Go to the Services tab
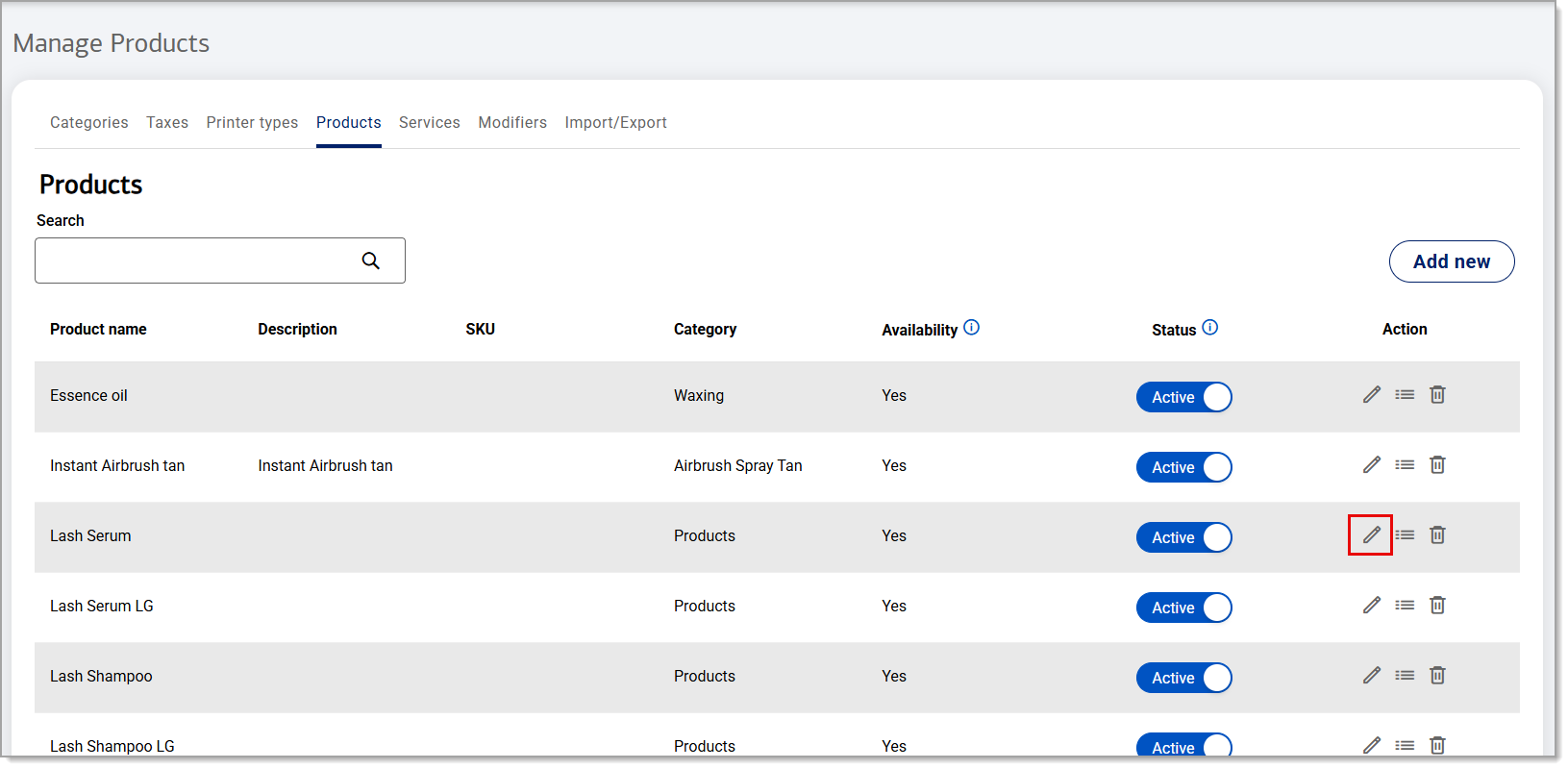Image resolution: width=1568 pixels, height=769 pixels. pyautogui.click(x=430, y=122)
